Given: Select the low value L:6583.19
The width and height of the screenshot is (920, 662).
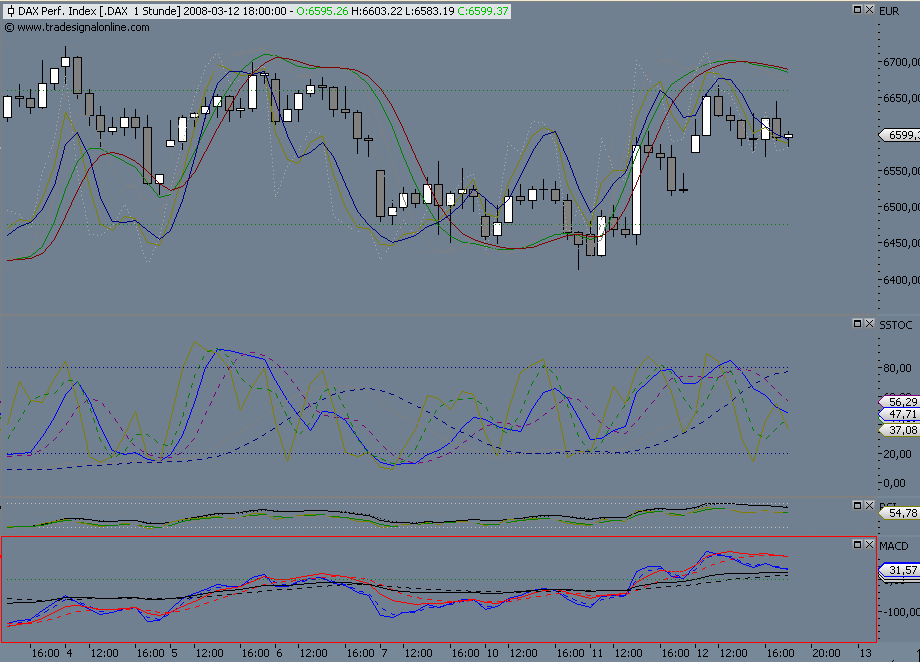Looking at the screenshot, I should click(429, 11).
